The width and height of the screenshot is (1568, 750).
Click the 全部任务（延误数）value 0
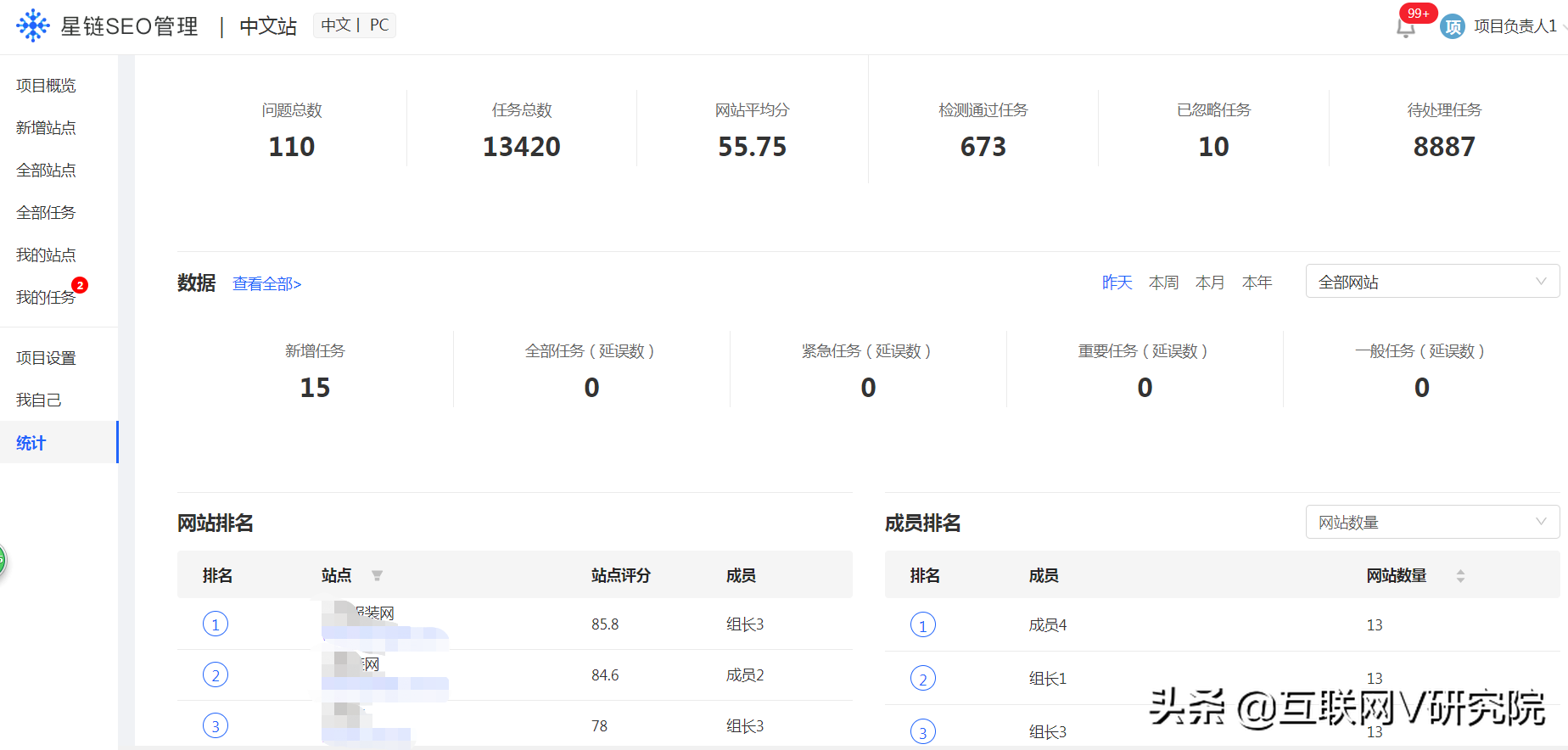(x=591, y=388)
